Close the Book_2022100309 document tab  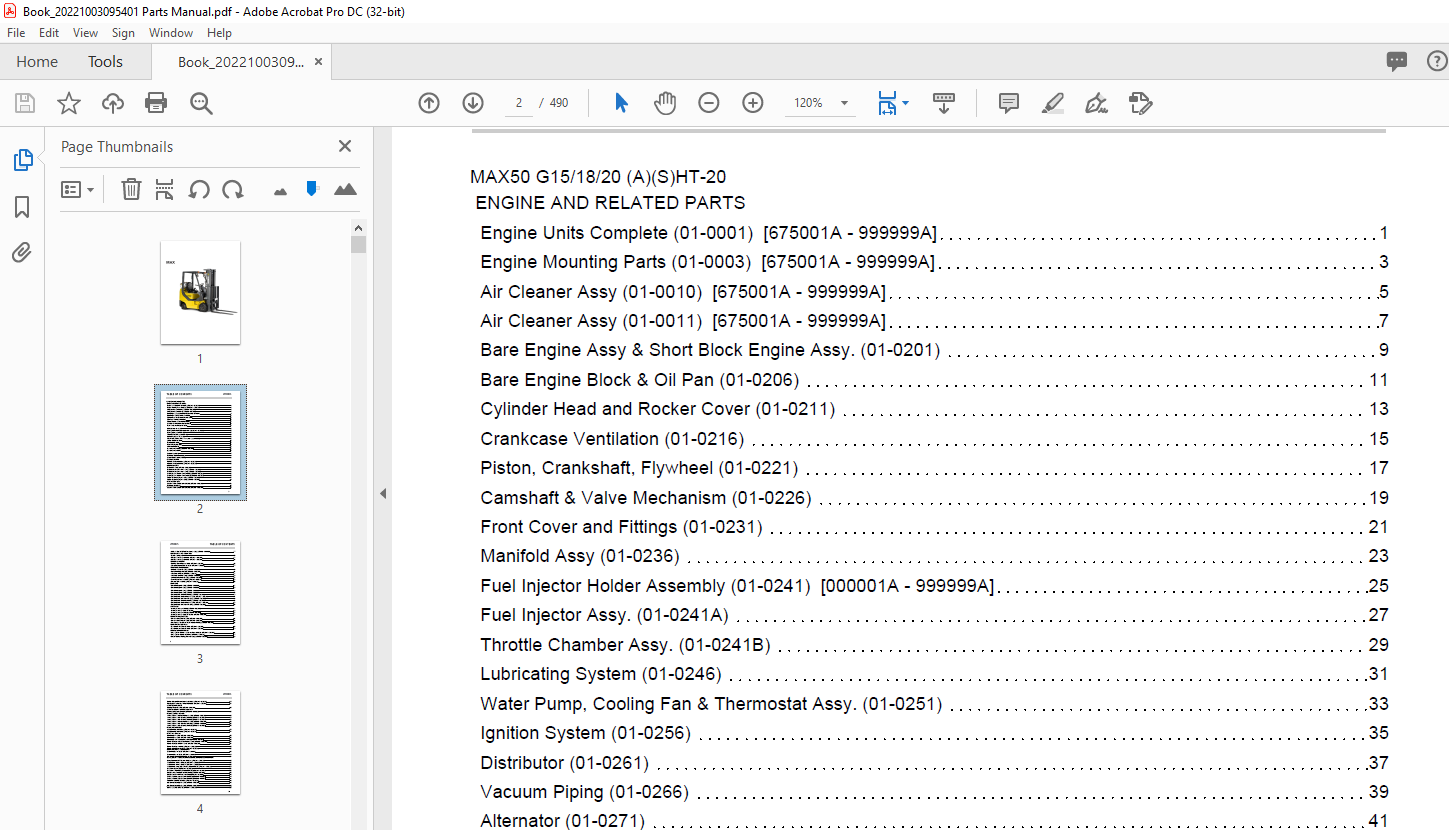coord(318,62)
